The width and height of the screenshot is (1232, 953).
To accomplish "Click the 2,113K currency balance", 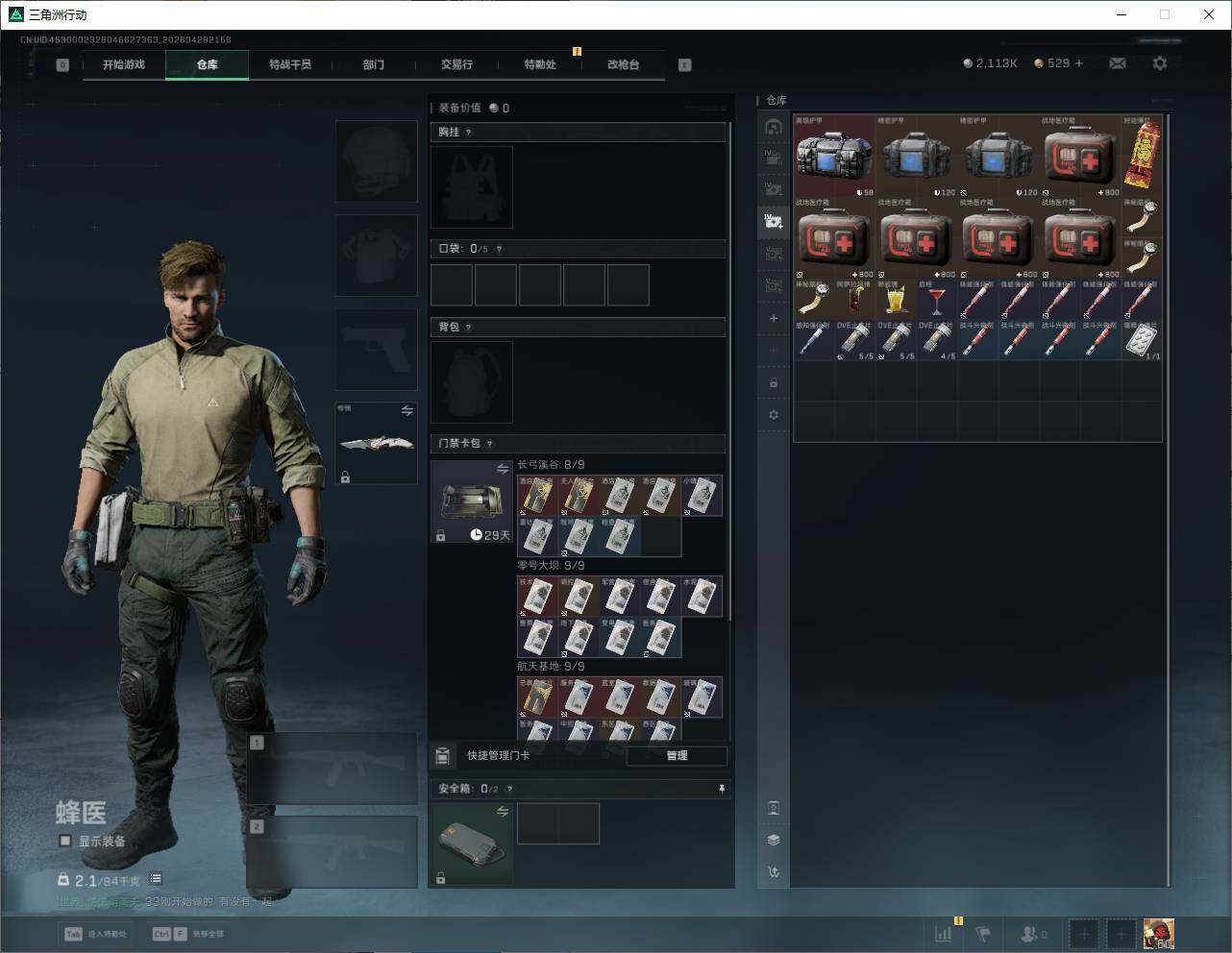I will click(x=990, y=63).
